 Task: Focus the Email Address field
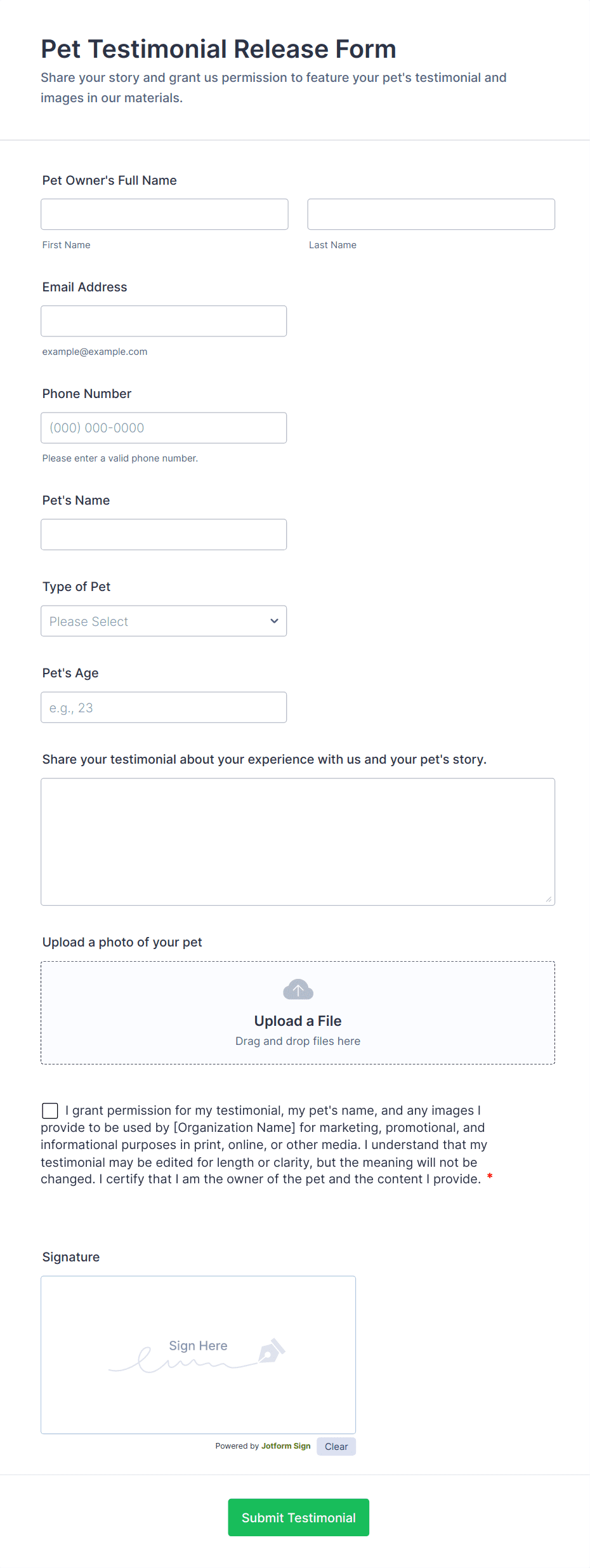click(164, 321)
